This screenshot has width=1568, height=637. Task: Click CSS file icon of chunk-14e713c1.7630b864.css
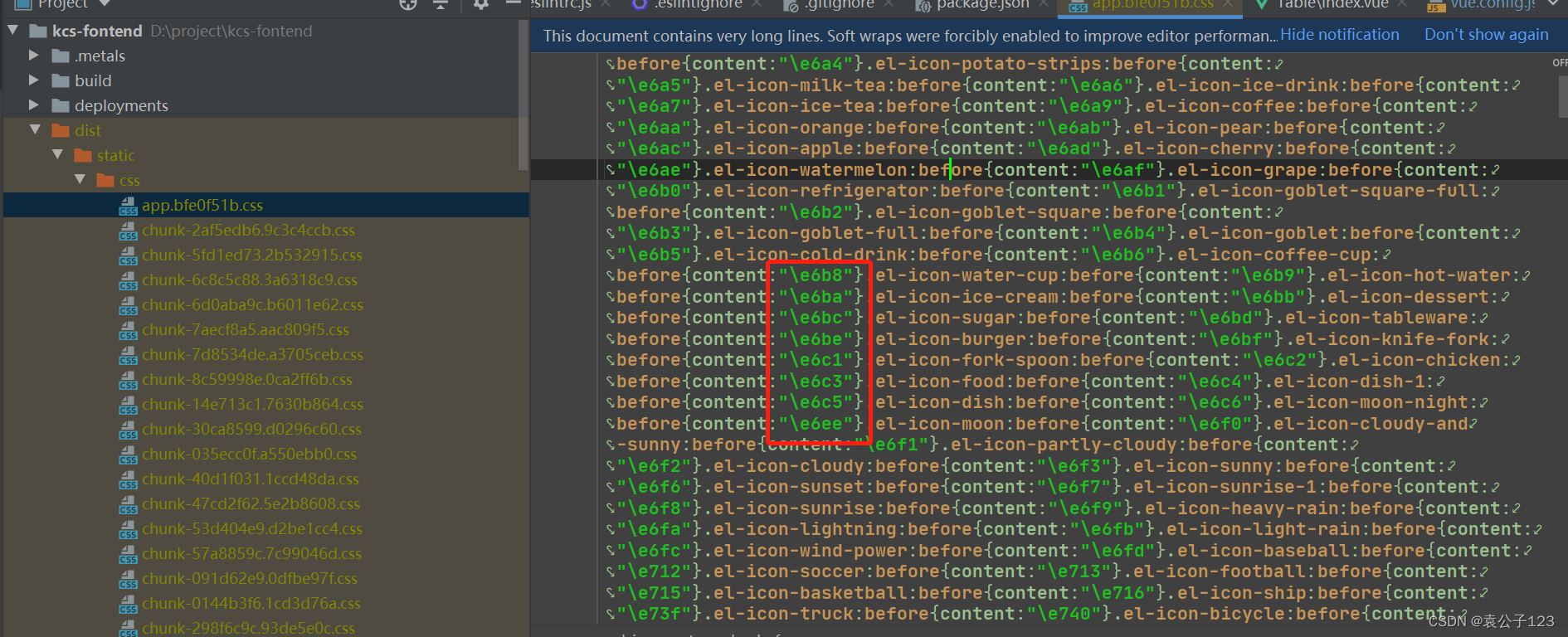128,405
